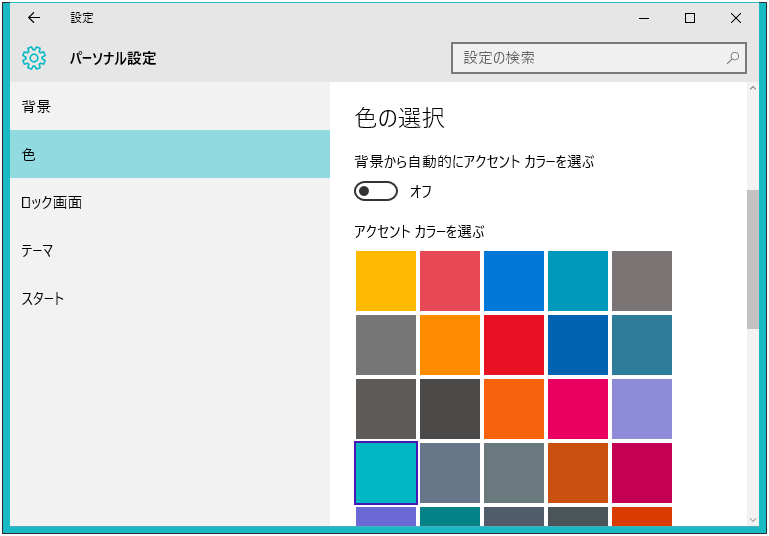Select the 色 sidebar item
Viewport: 769px width, 536px height.
(x=170, y=154)
